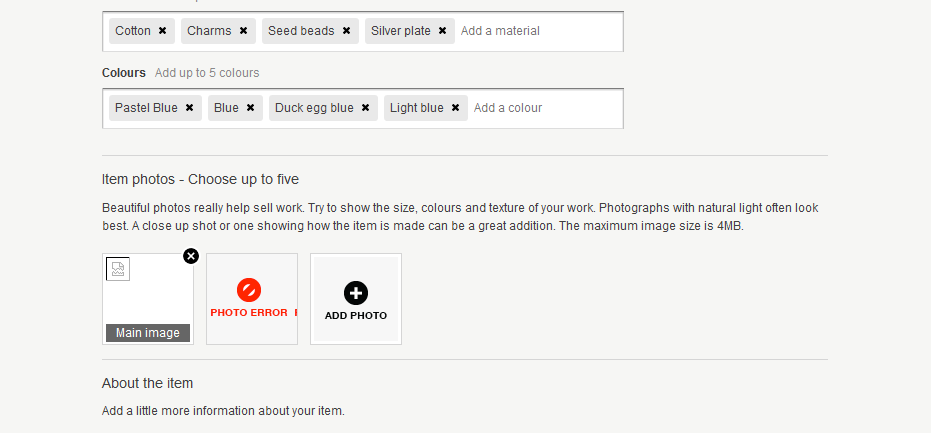This screenshot has width=931, height=433.
Task: Click the Pastel Blue tag label
Action: (x=146, y=108)
